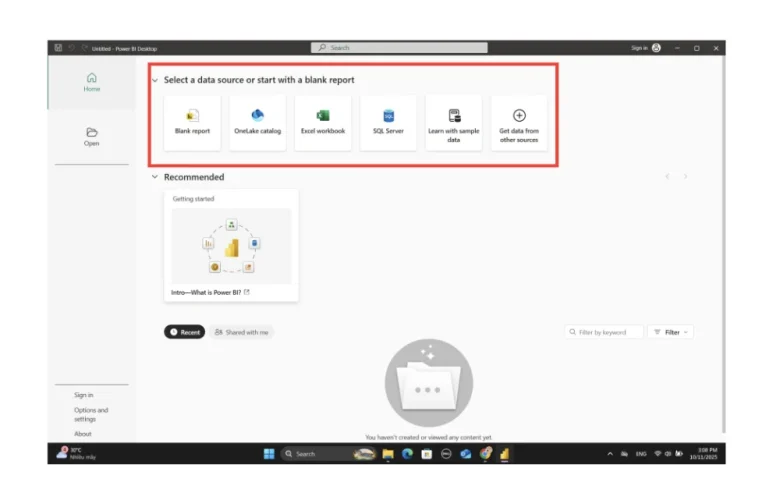Show hidden system tray icons
The image size is (762, 500).
point(610,454)
